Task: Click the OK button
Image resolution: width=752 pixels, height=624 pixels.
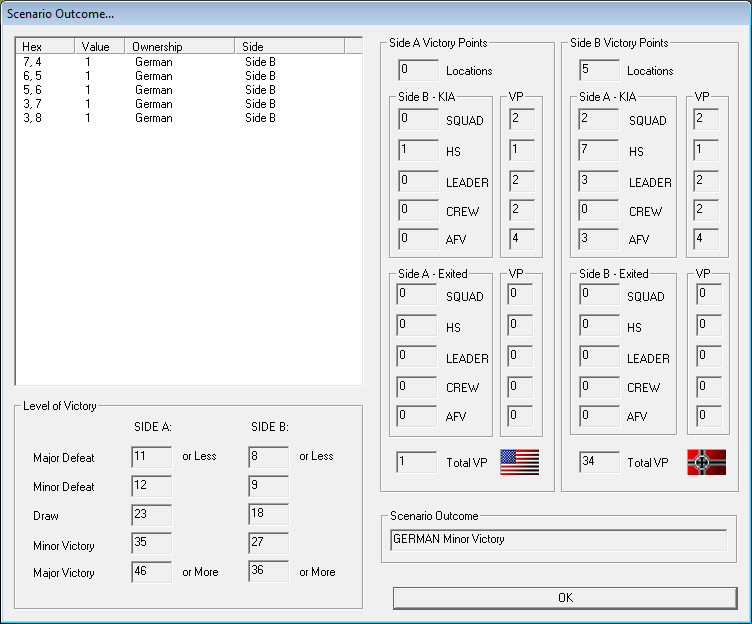Action: [x=565, y=598]
